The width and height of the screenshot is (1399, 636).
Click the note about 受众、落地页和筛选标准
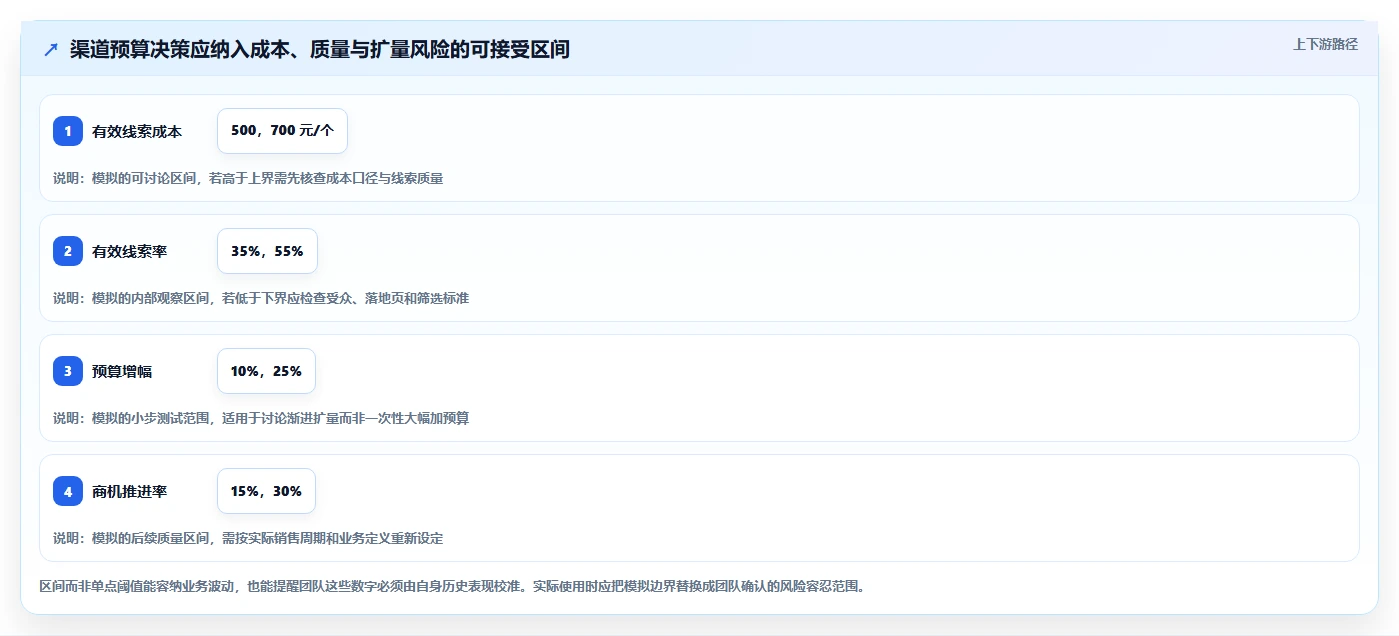point(261,298)
